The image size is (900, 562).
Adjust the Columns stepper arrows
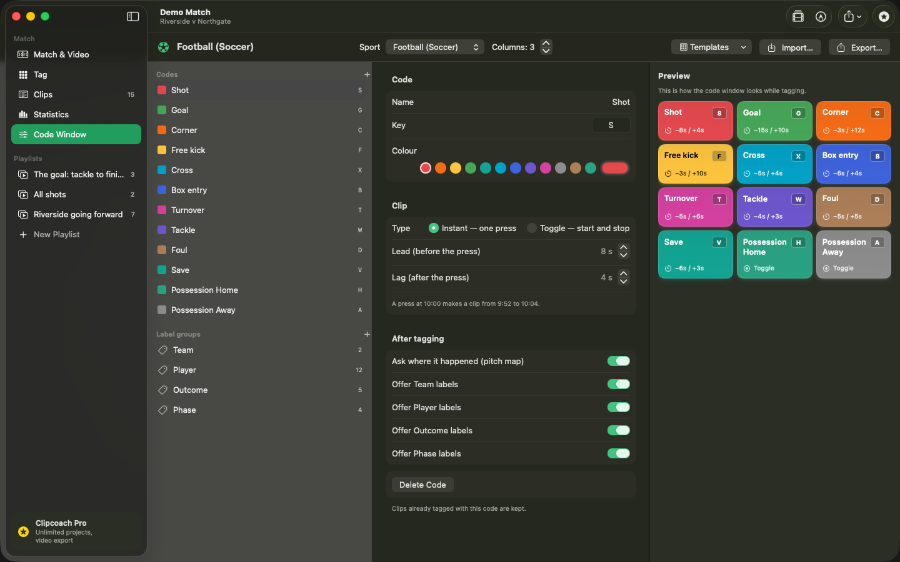click(546, 47)
